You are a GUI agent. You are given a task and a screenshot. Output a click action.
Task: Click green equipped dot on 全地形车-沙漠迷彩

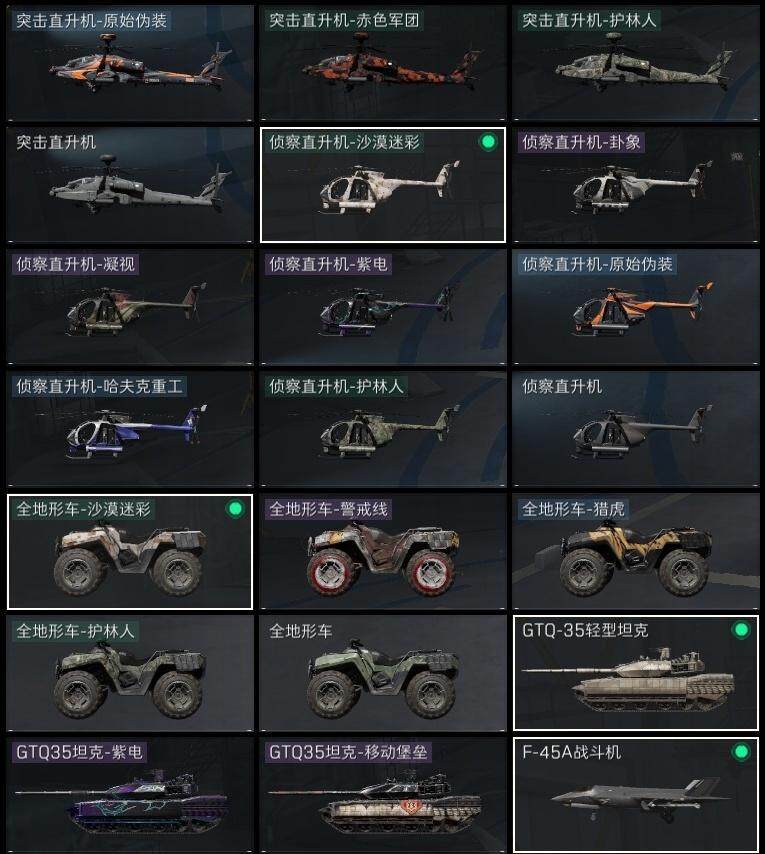235,509
